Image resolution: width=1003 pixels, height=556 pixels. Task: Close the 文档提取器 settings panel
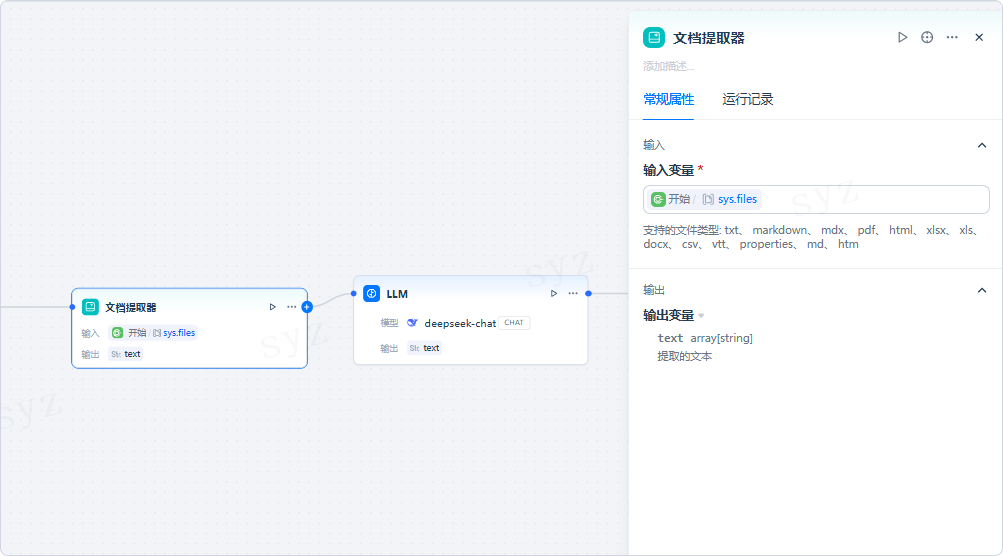(x=979, y=37)
